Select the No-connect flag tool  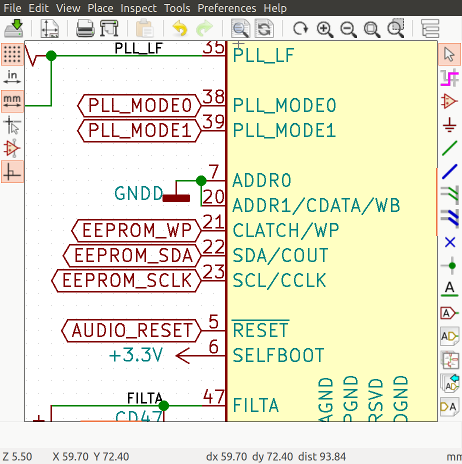(x=449, y=242)
